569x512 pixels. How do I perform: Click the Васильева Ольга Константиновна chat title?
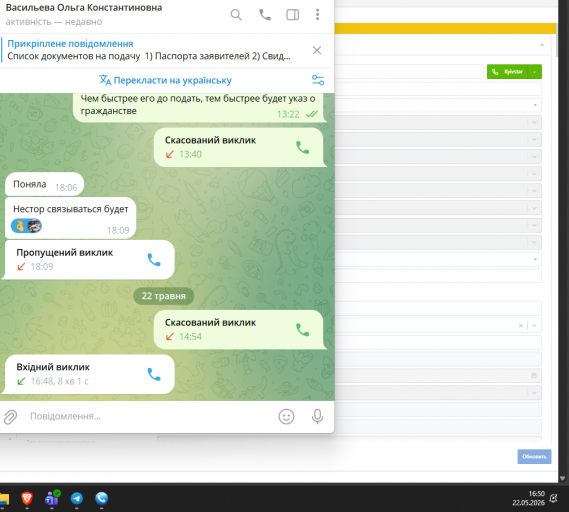pos(84,8)
